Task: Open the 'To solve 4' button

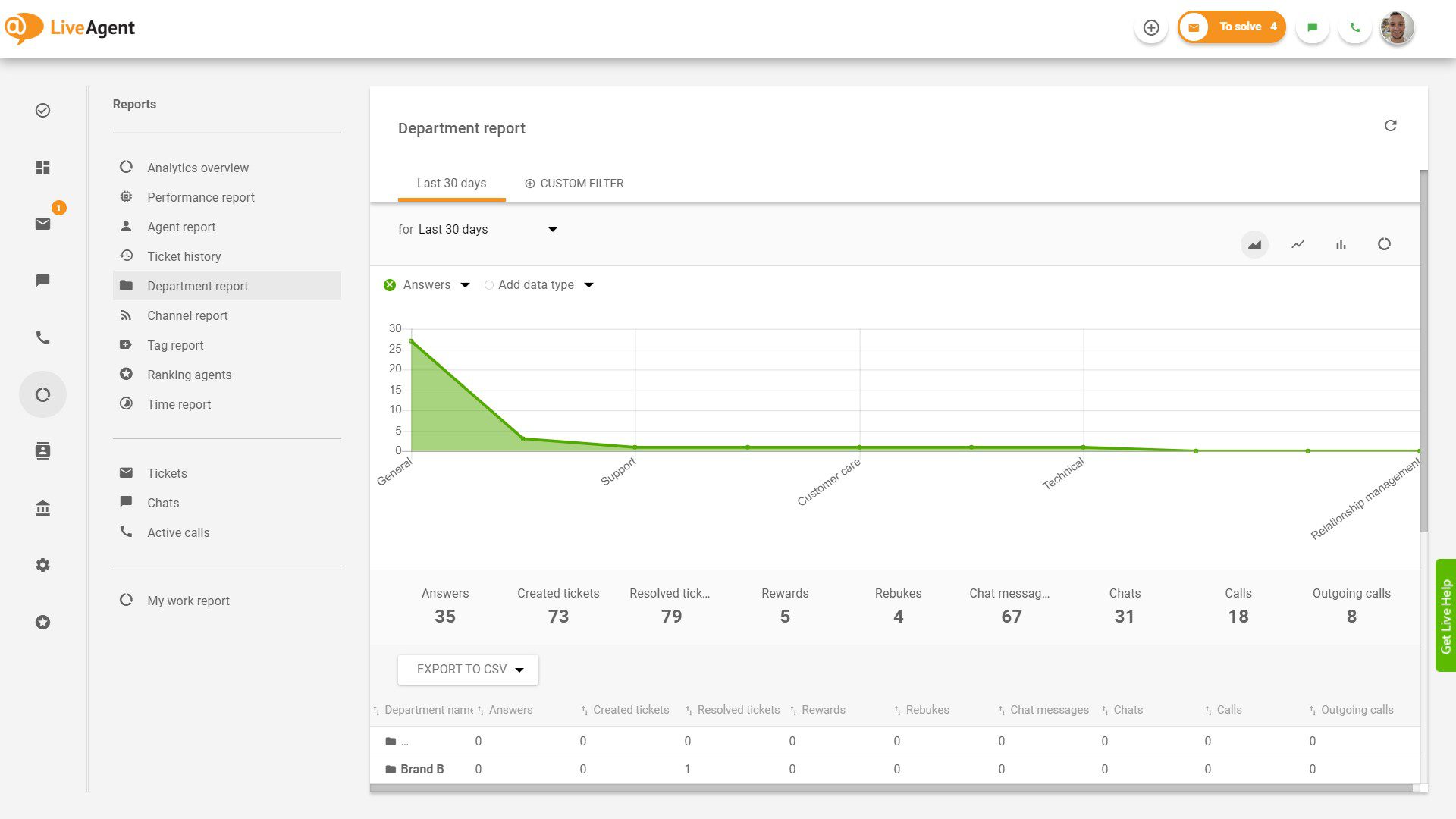Action: pyautogui.click(x=1231, y=26)
